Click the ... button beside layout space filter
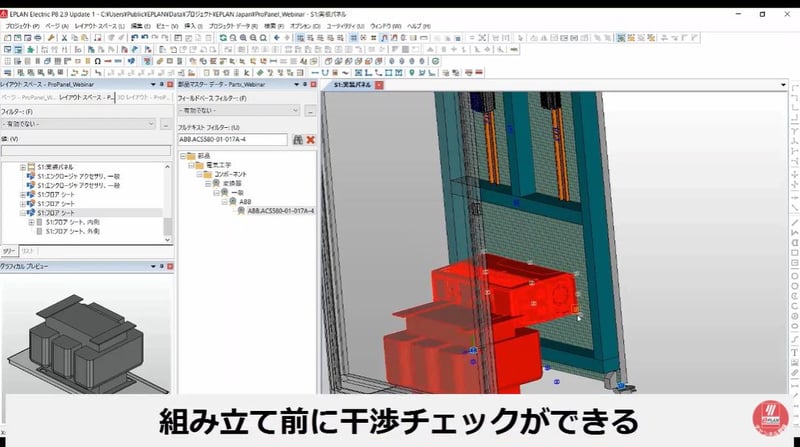The width and height of the screenshot is (800, 447). pos(165,124)
